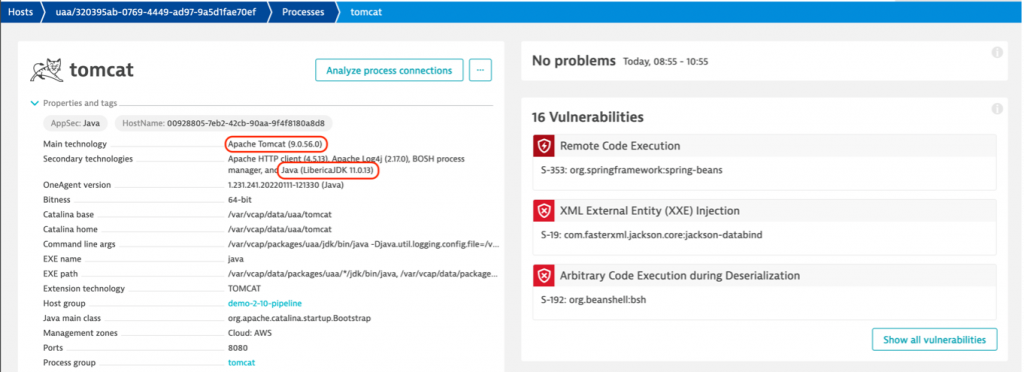
Task: Show all vulnerabilities
Action: pyautogui.click(x=935, y=340)
